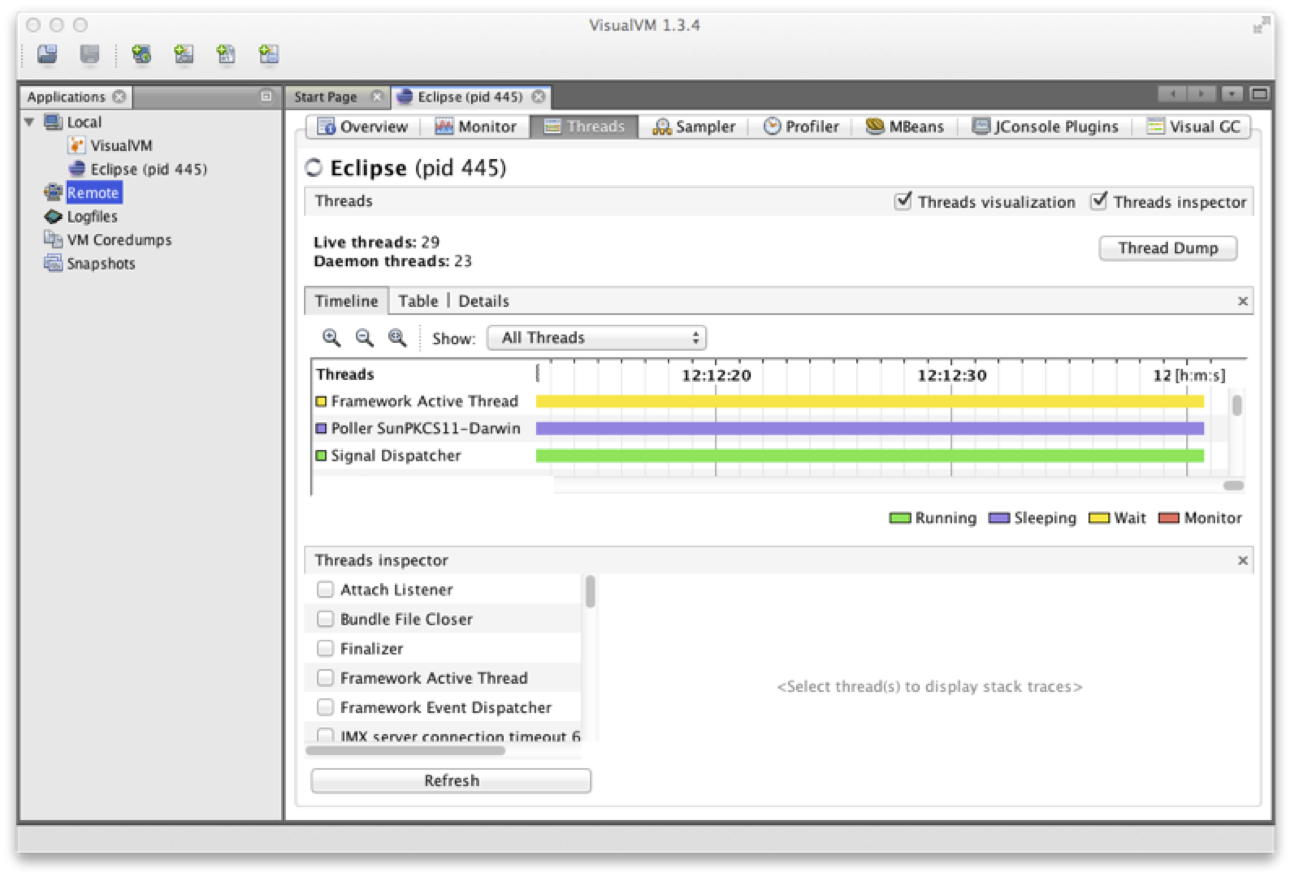Viewport: 1291px width, 877px height.
Task: Click the grayed Save Snapshot toolbar icon
Action: [x=90, y=54]
